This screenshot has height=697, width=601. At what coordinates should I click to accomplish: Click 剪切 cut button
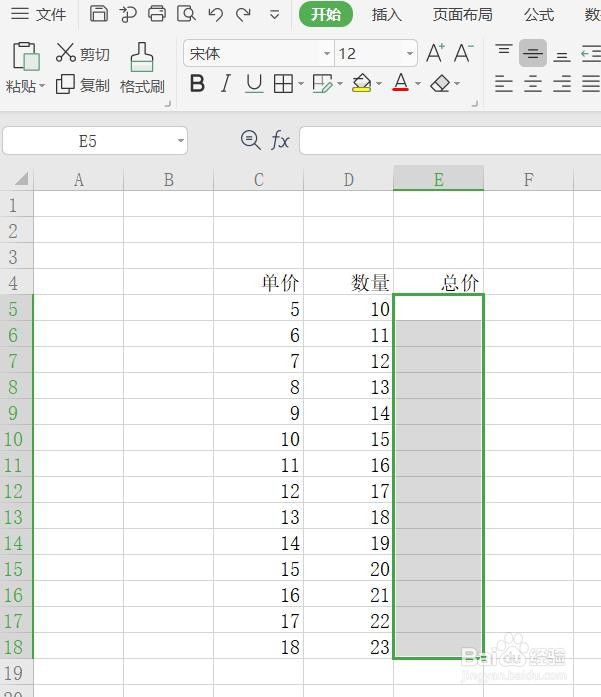click(83, 53)
